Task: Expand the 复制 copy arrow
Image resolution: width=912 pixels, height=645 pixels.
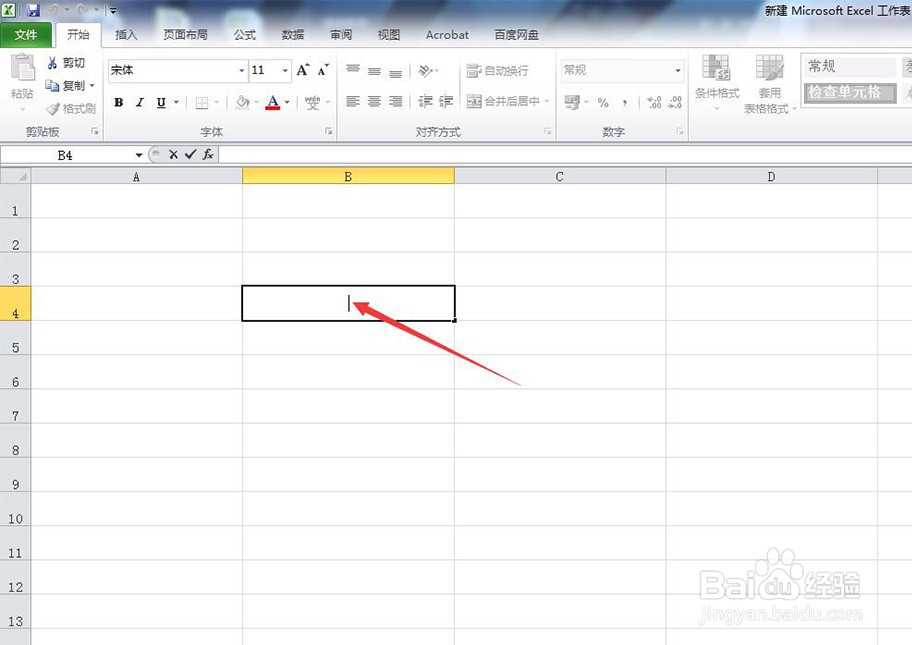Action: (x=92, y=85)
